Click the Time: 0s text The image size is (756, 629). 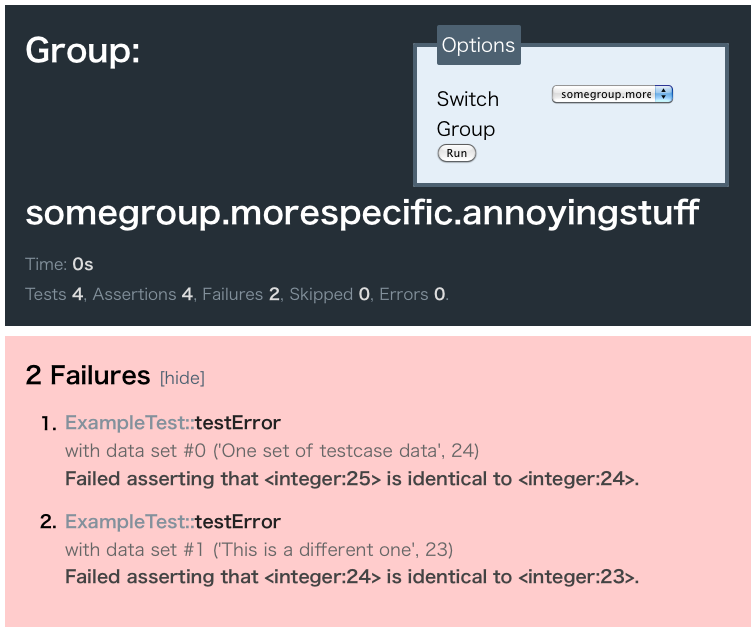point(59,264)
